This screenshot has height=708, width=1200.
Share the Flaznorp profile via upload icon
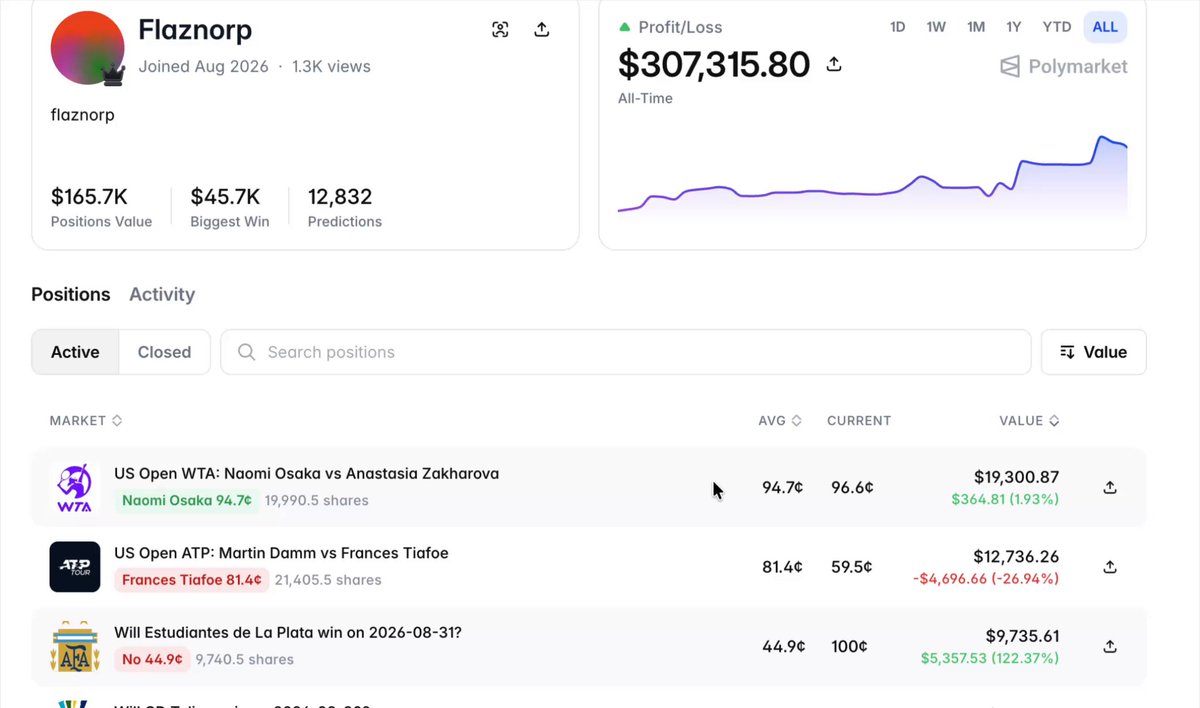click(542, 30)
